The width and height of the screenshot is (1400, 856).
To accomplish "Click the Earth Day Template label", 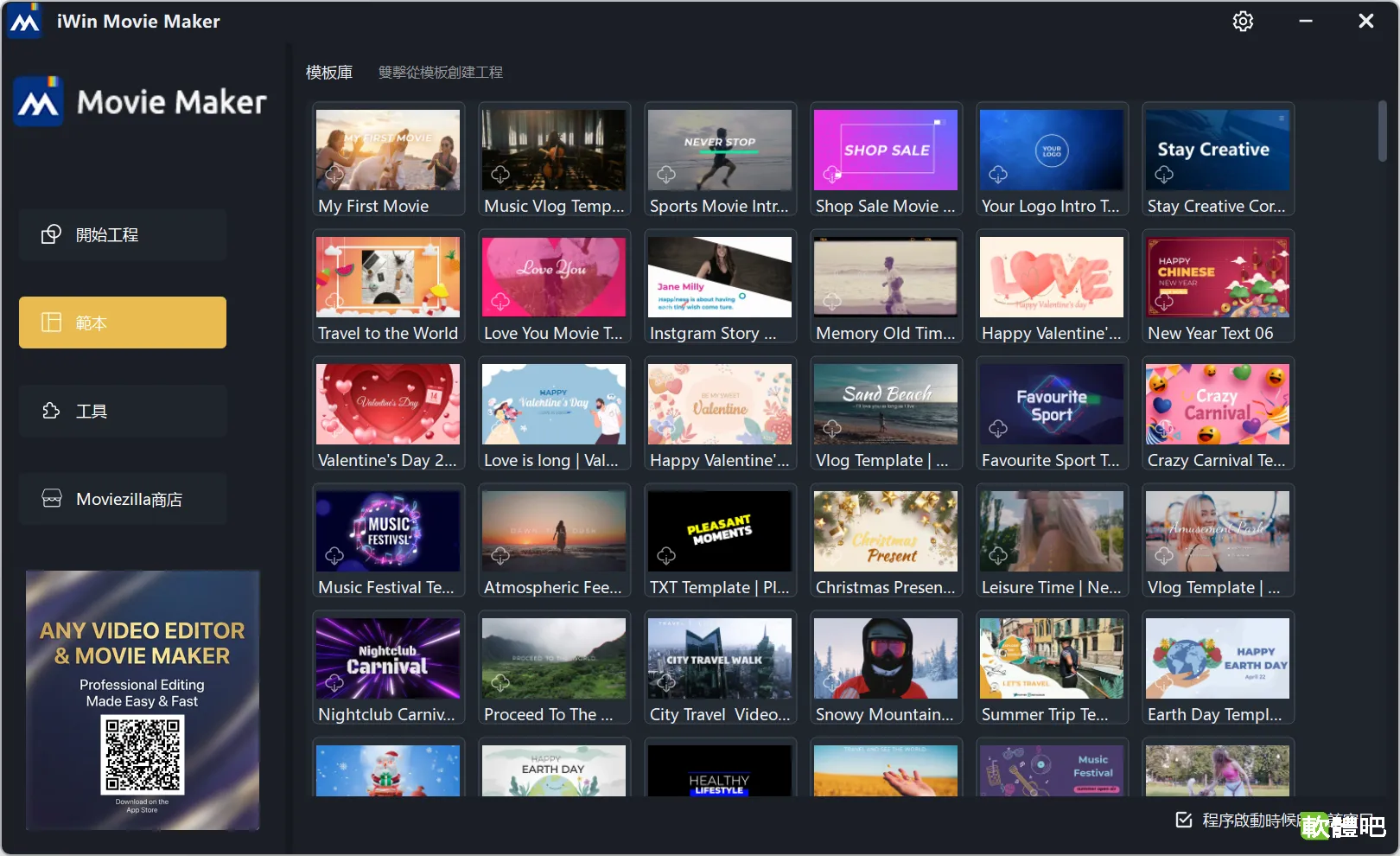I will coord(1215,714).
